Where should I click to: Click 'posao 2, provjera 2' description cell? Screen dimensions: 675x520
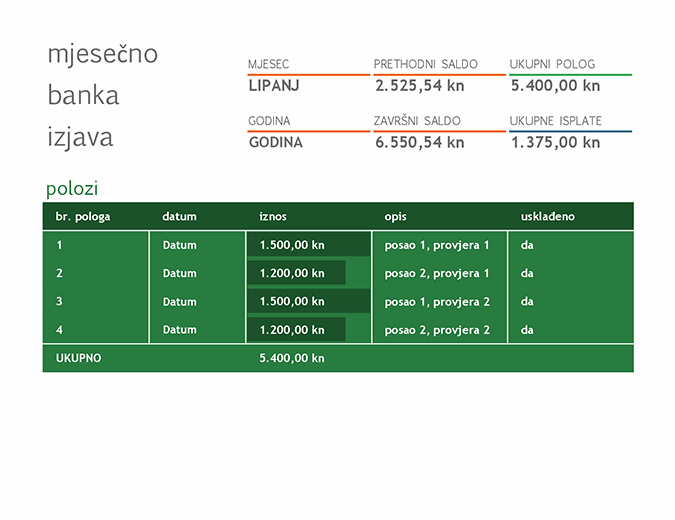tap(437, 329)
